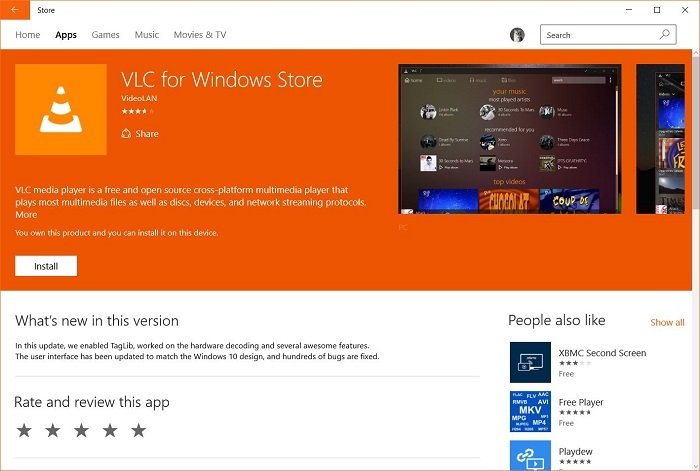Click the 'VLC for Windows Store' title
This screenshot has width=700, height=471.
point(222,80)
